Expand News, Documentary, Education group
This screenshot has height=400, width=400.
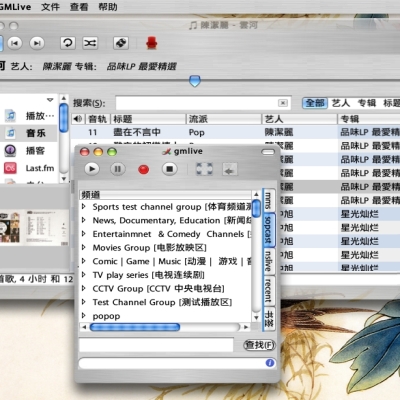click(x=84, y=220)
